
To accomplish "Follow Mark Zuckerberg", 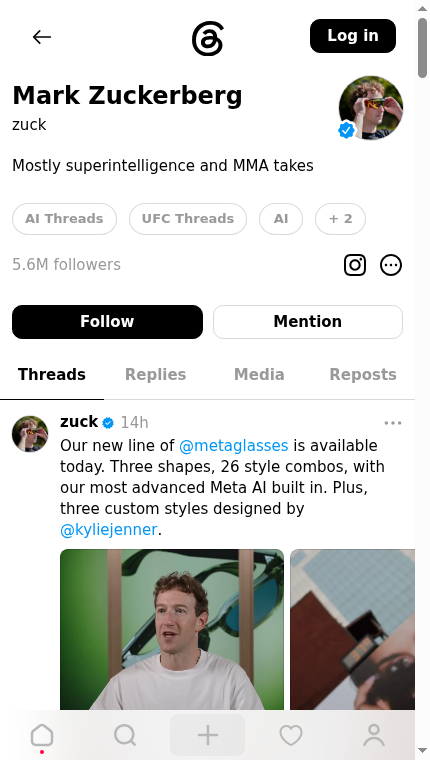I will coord(107,322).
